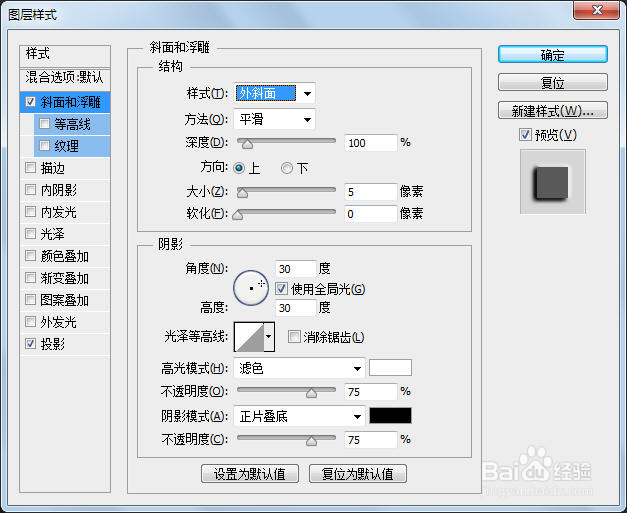Open the black shadow color swatch
Viewport: 627px width, 513px height.
390,416
